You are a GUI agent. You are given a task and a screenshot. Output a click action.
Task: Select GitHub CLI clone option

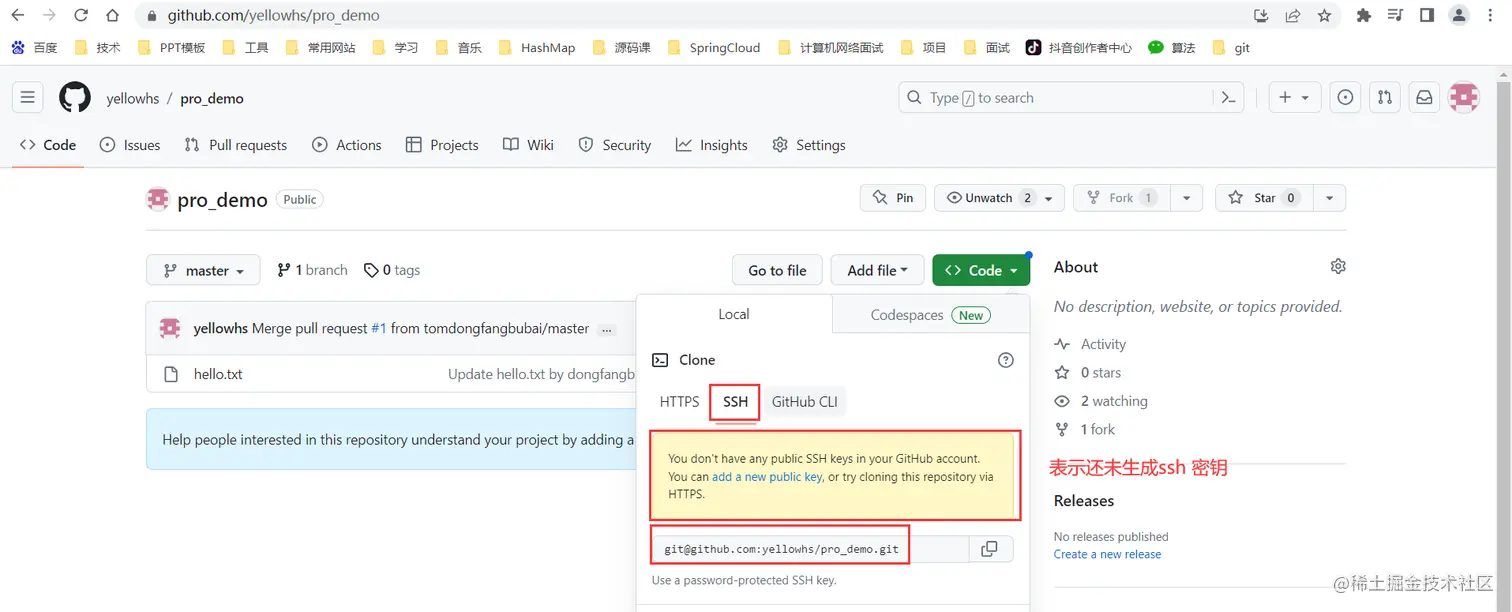pyautogui.click(x=805, y=401)
